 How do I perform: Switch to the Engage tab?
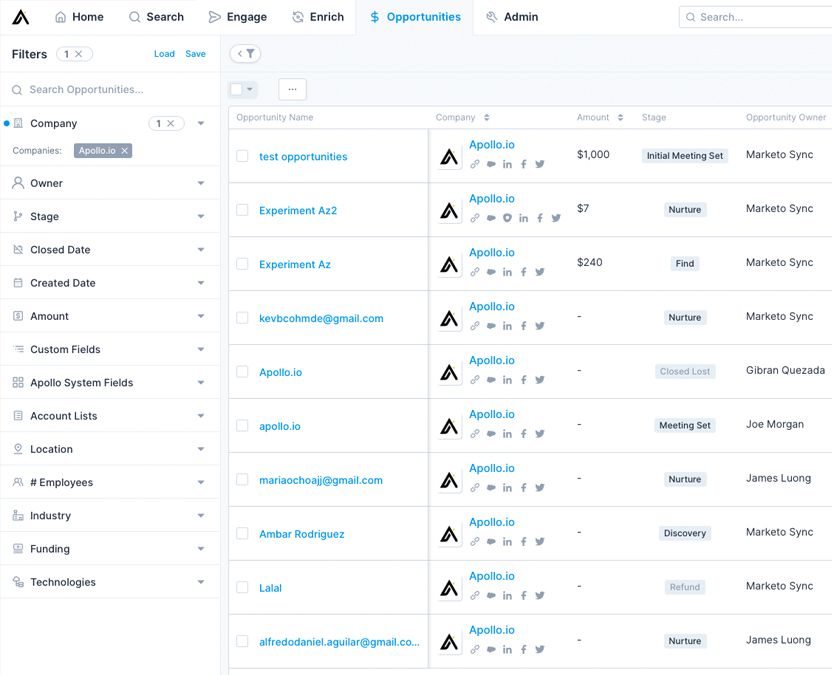(x=237, y=17)
